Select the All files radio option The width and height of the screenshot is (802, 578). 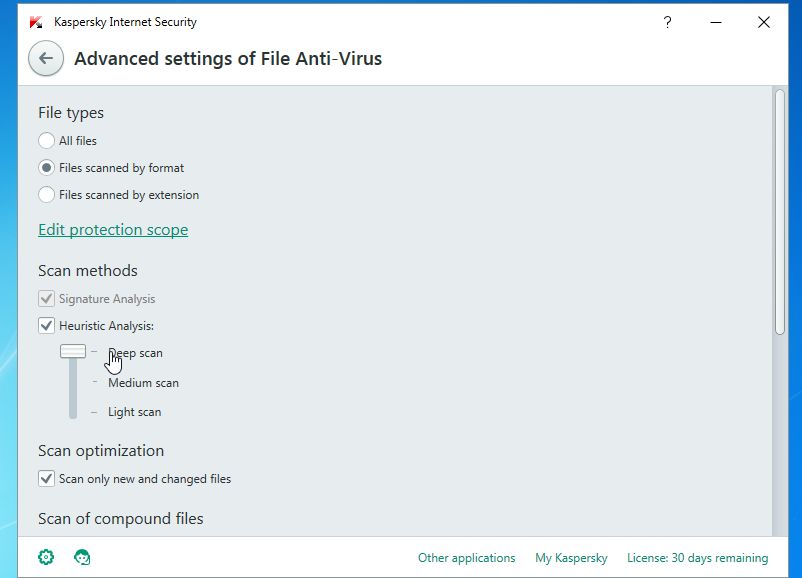pyautogui.click(x=46, y=141)
